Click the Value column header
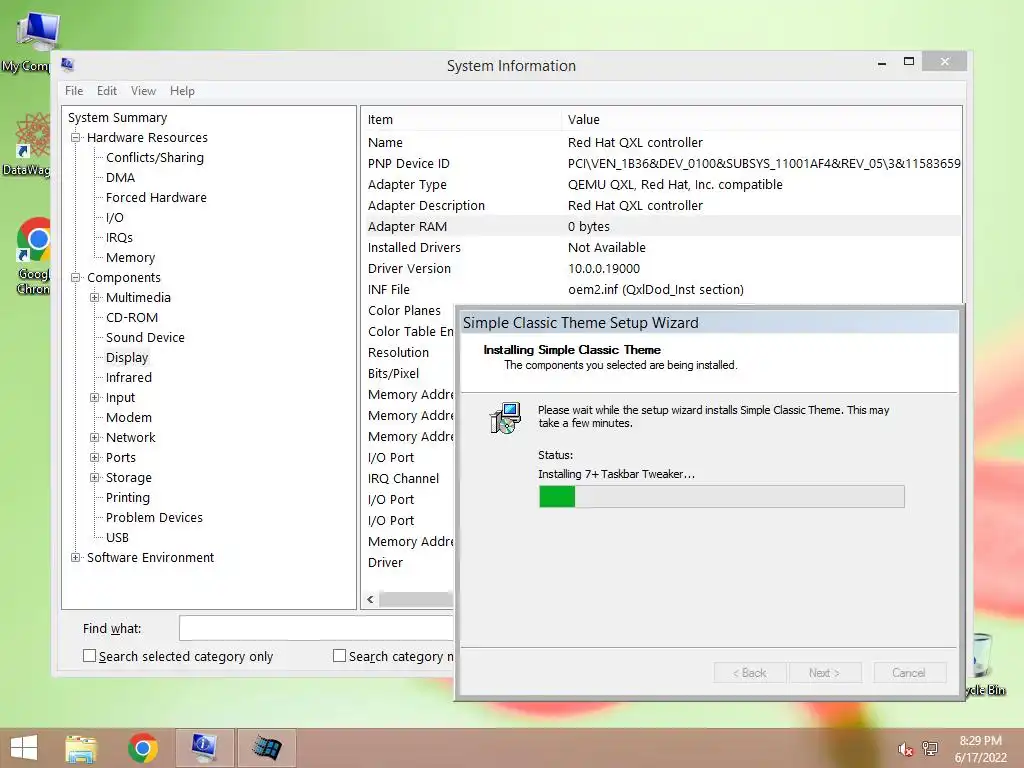Viewport: 1024px width, 768px height. (761, 120)
